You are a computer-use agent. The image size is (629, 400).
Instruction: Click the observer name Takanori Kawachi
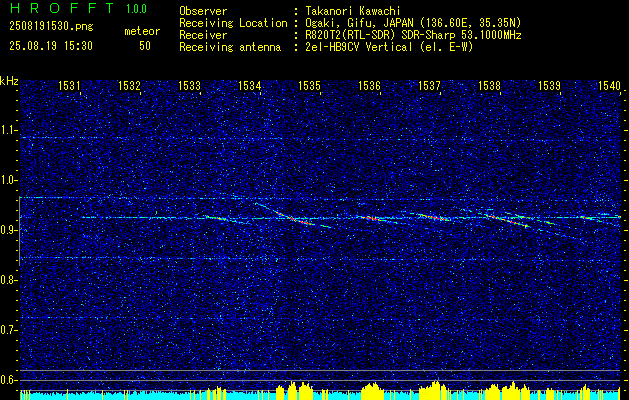click(353, 11)
